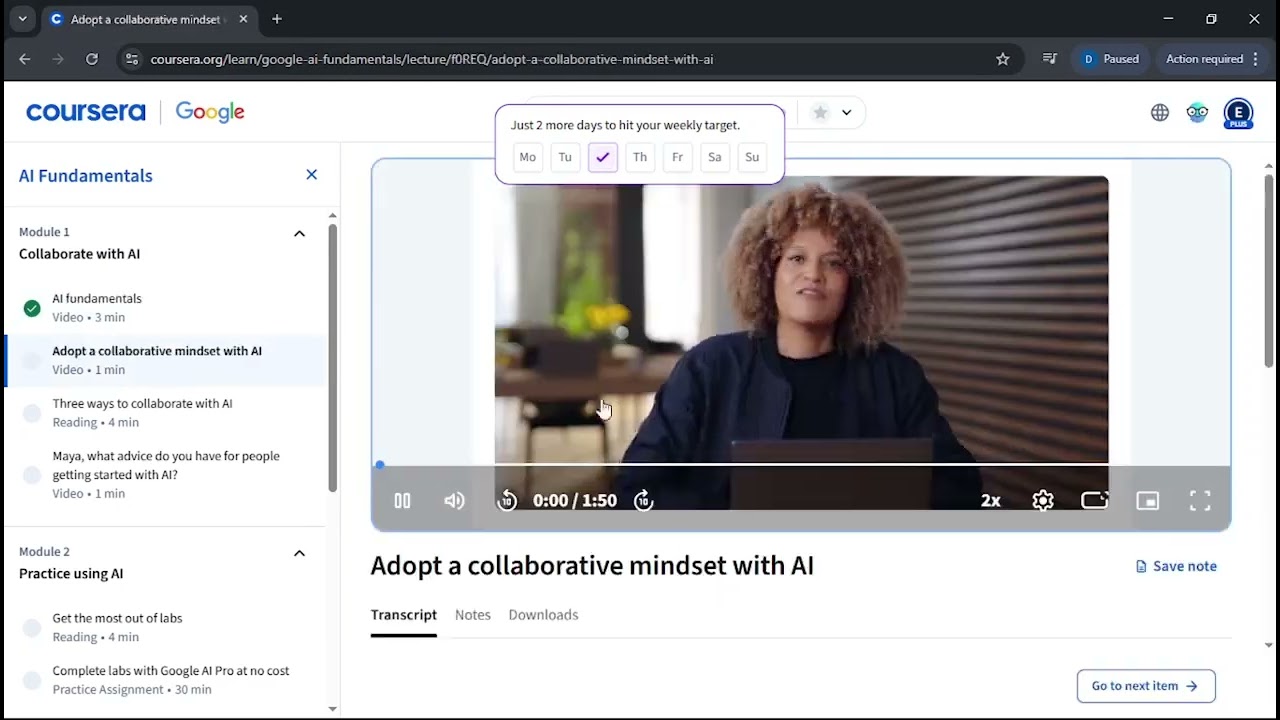Bookmark this page with star
Screen dimensions: 1280x720
coord(1003,59)
